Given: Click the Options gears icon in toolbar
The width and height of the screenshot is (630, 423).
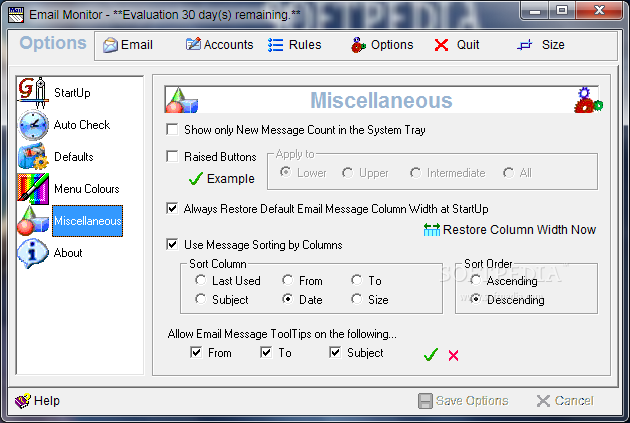Looking at the screenshot, I should point(358,45).
